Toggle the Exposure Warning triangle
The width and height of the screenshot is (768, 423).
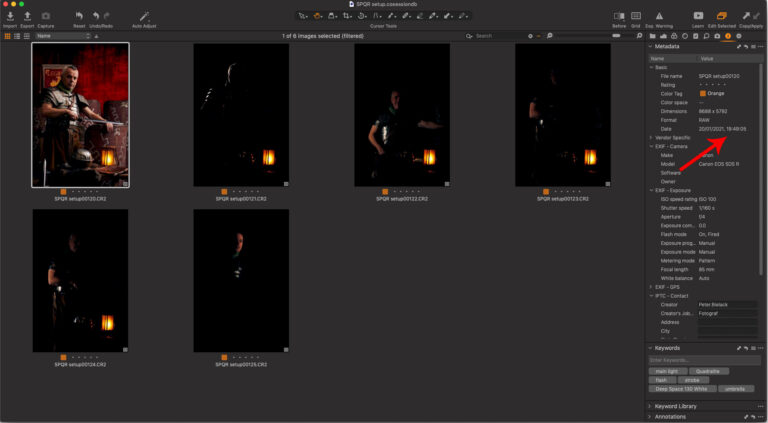pos(659,16)
